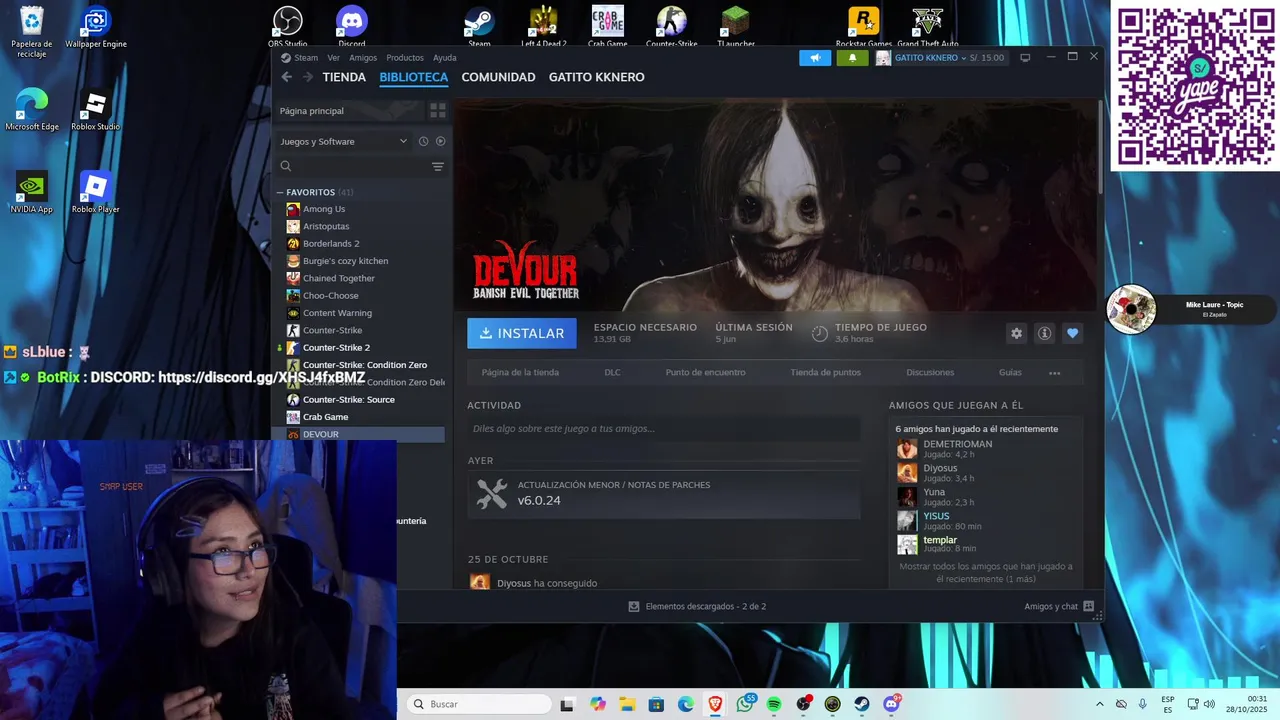Viewport: 1280px width, 720px height.
Task: Switch to the TIENDA tab
Action: (x=344, y=77)
